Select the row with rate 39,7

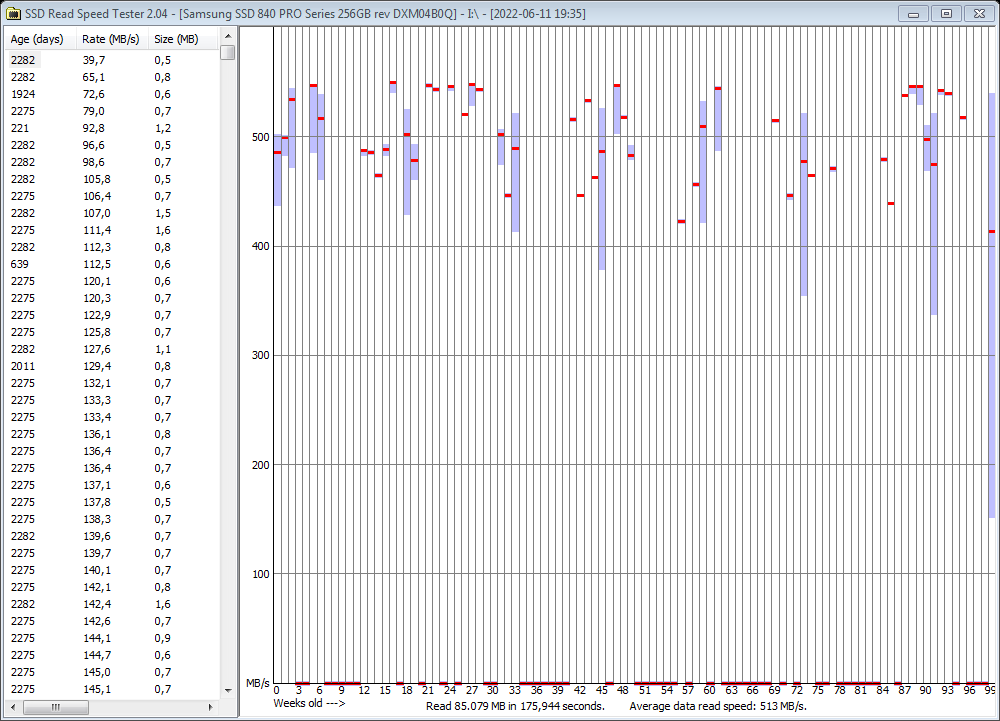[x=112, y=60]
